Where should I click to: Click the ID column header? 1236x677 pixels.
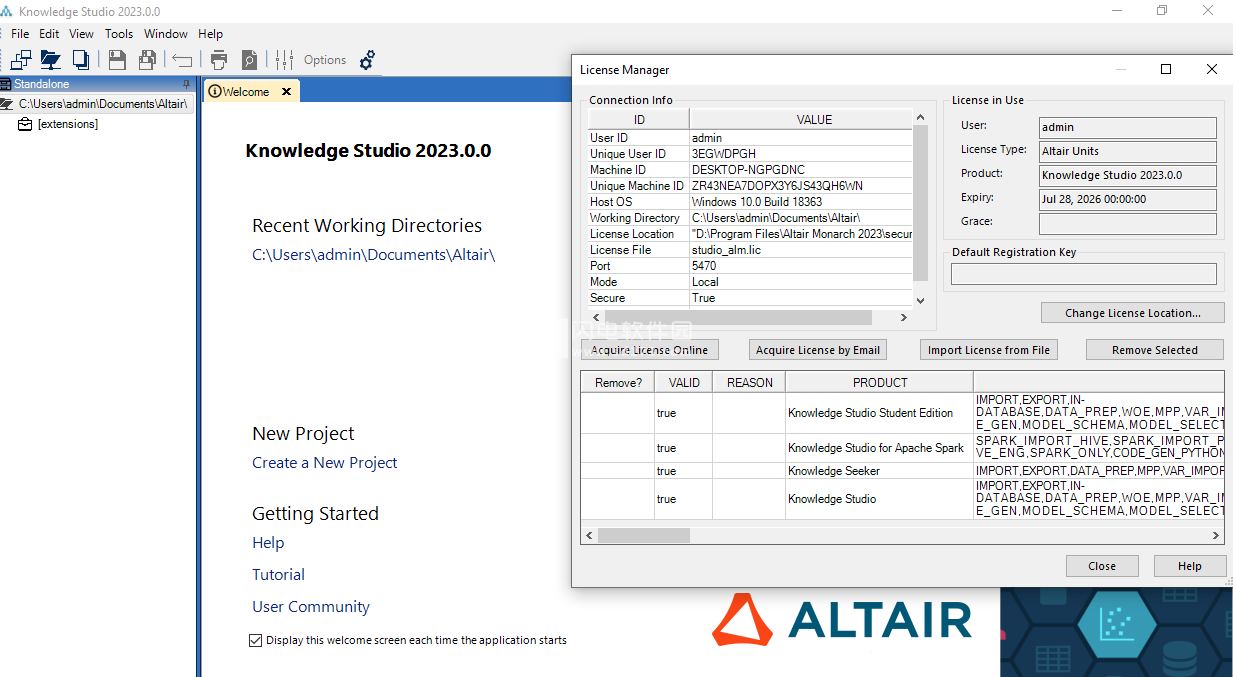coord(639,119)
